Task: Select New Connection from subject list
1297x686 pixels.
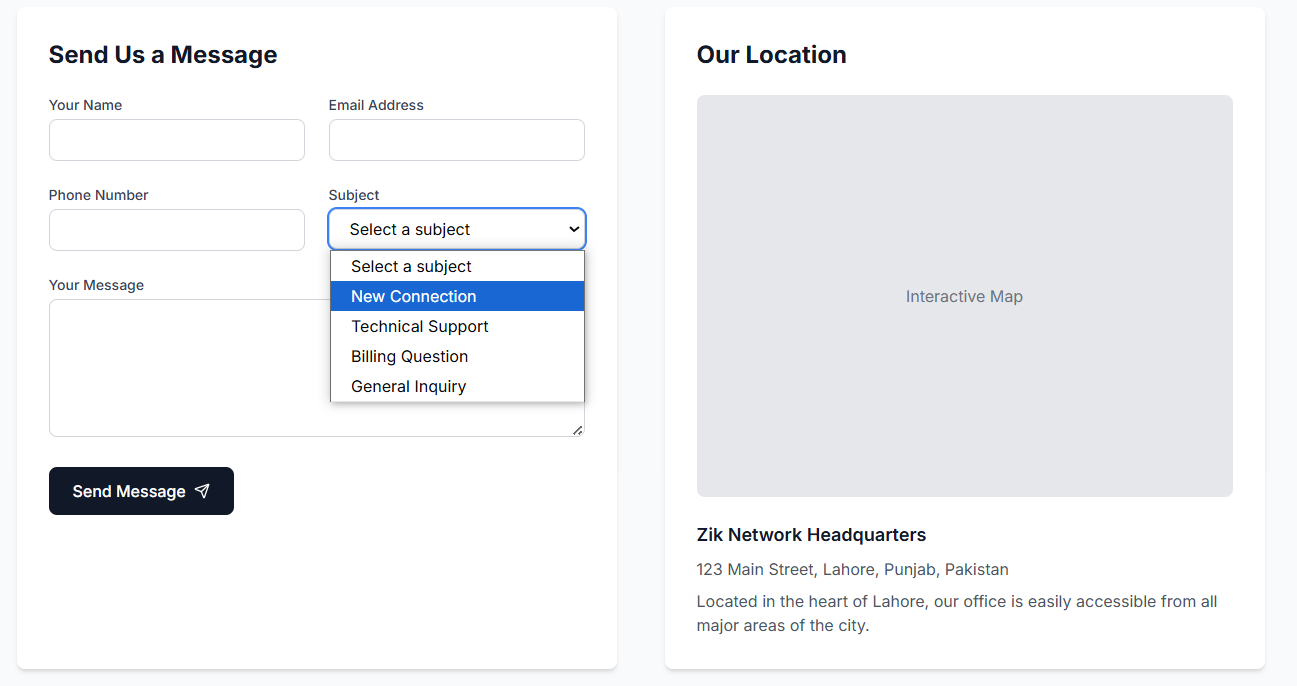Action: (x=413, y=296)
